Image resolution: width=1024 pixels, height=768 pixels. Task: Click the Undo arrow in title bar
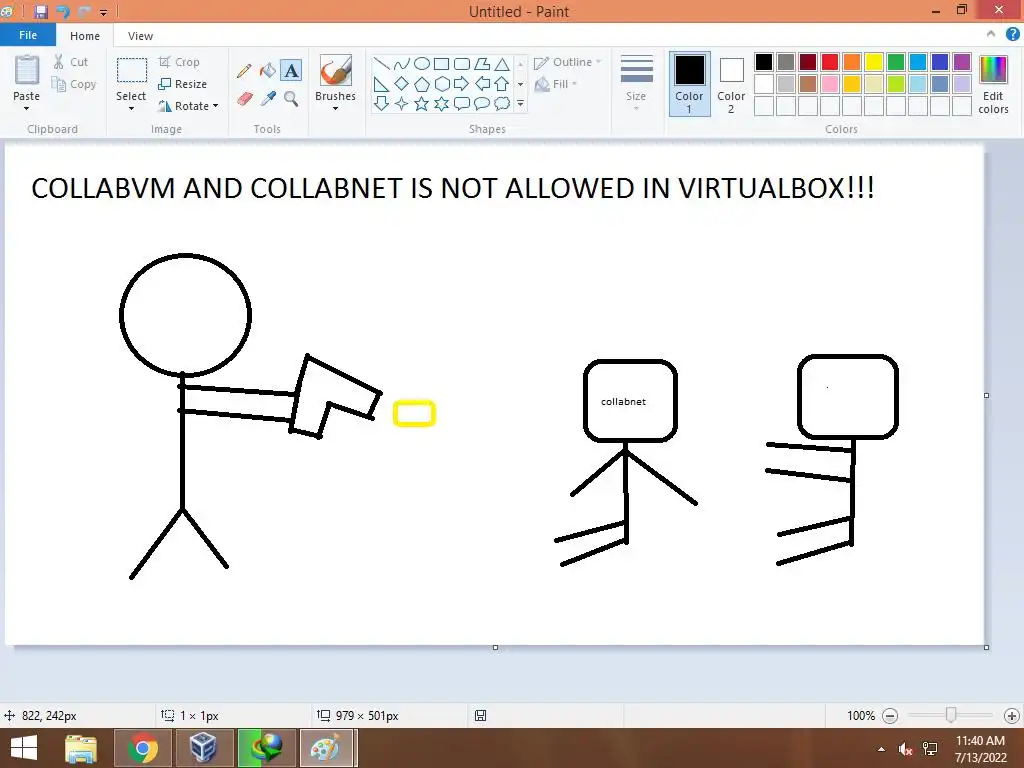tap(63, 12)
